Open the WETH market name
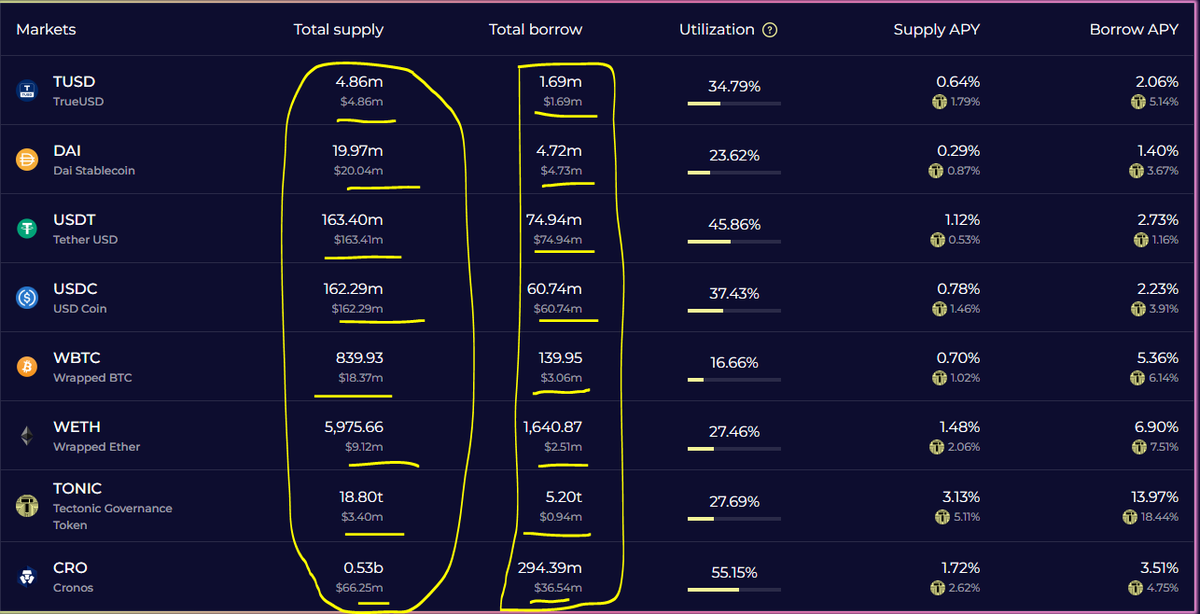Screen dimensions: 1200x614 click(77, 427)
